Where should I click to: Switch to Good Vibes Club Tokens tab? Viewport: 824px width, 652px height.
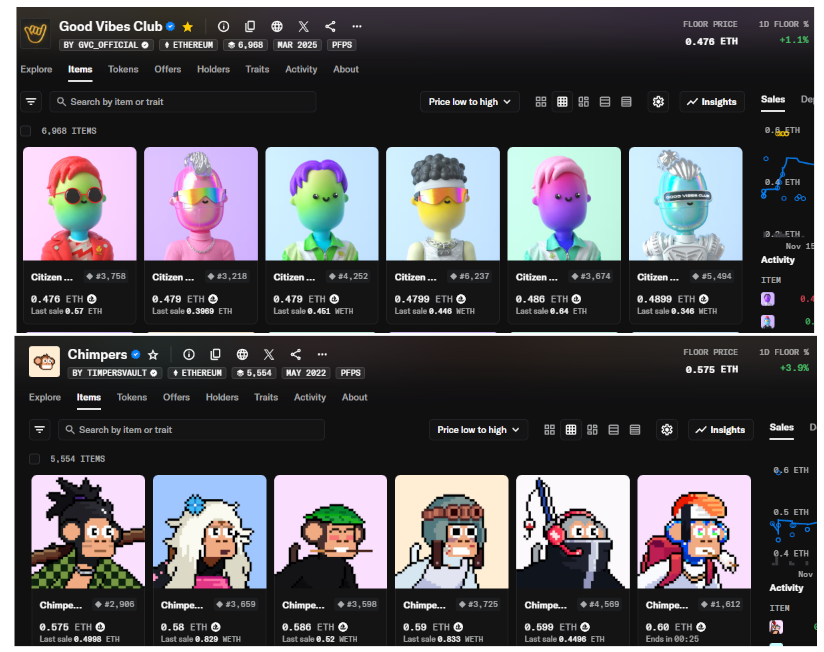[x=123, y=69]
